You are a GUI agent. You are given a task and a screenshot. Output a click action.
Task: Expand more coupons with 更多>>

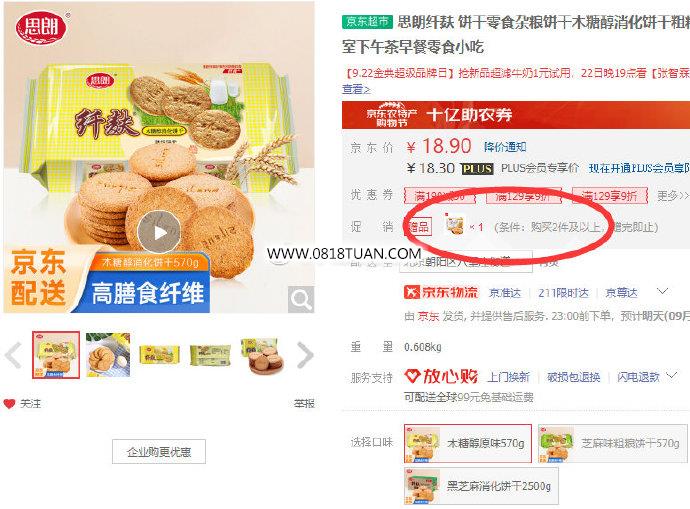672,195
